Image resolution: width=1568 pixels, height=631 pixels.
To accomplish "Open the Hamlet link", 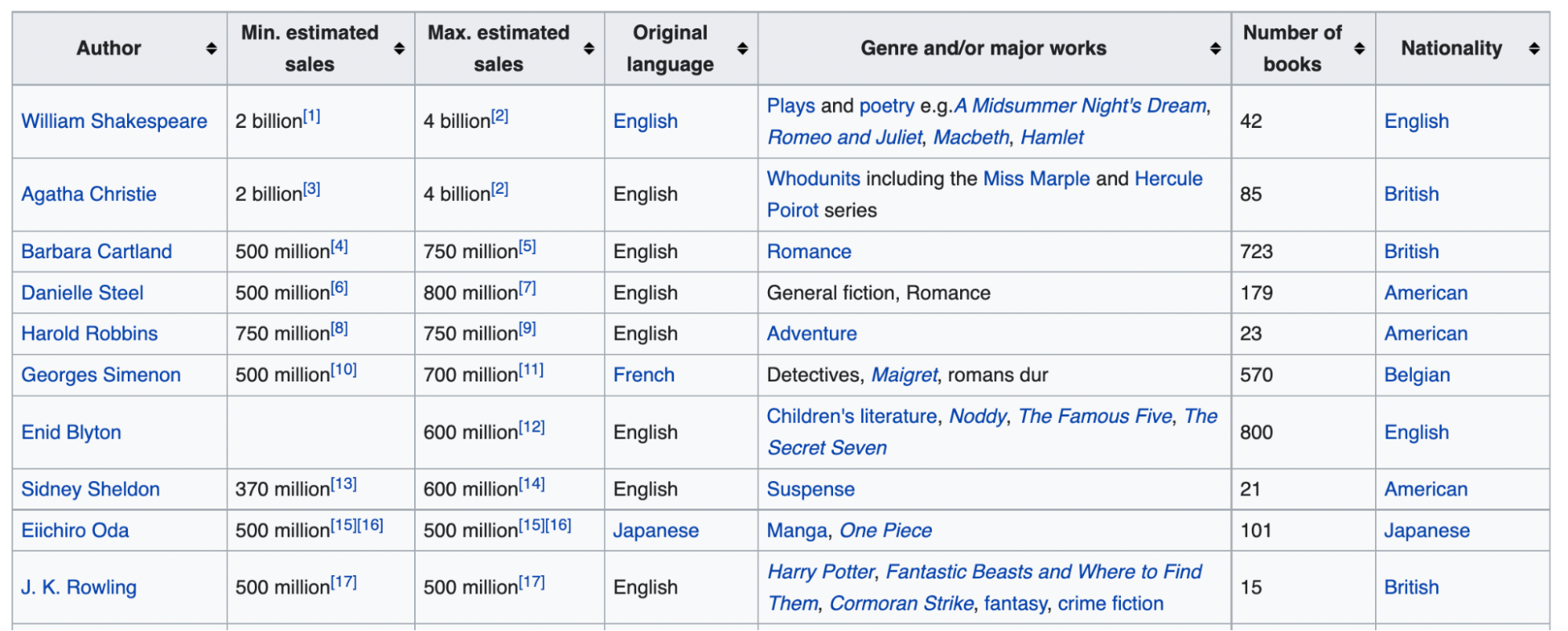I will click(x=1052, y=137).
